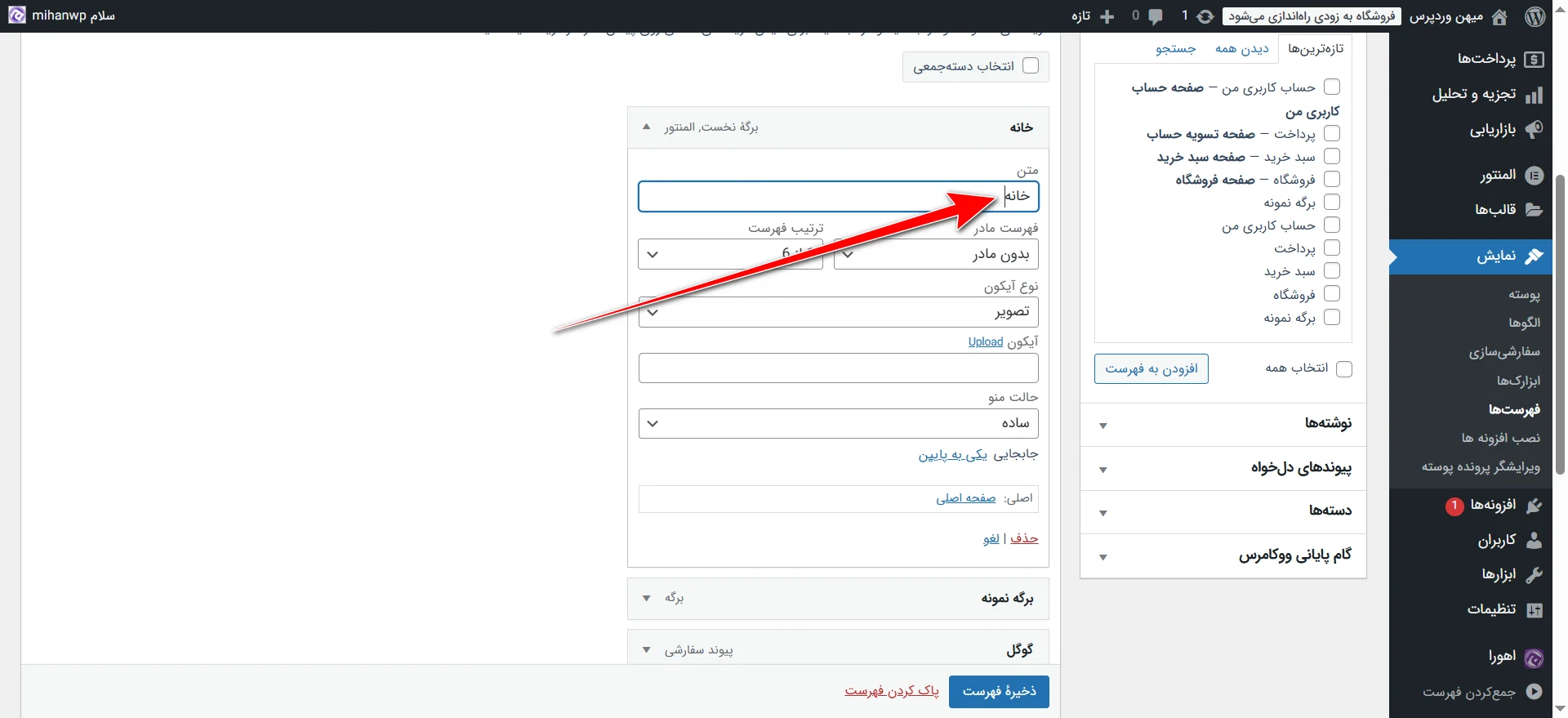Expand نوشته‌ها accordion section
The image size is (1568, 718).
click(1223, 424)
